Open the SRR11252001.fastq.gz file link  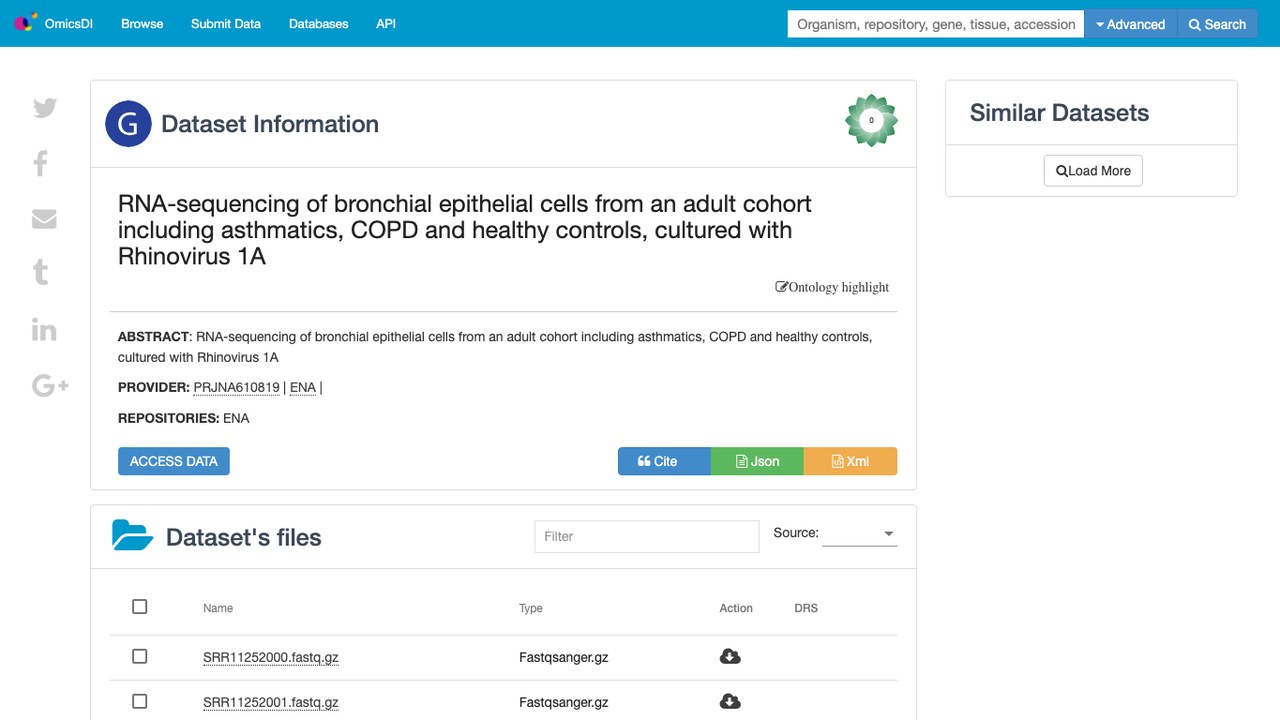pos(271,702)
